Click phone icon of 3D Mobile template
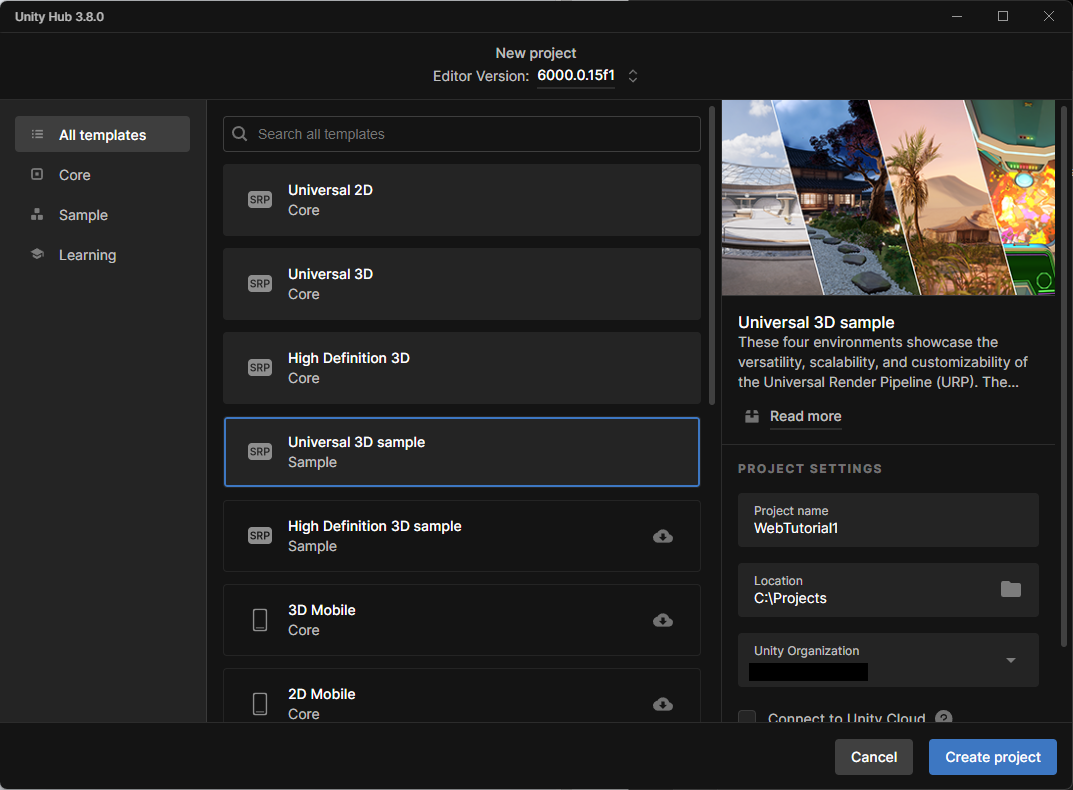The width and height of the screenshot is (1073, 790). [260, 620]
